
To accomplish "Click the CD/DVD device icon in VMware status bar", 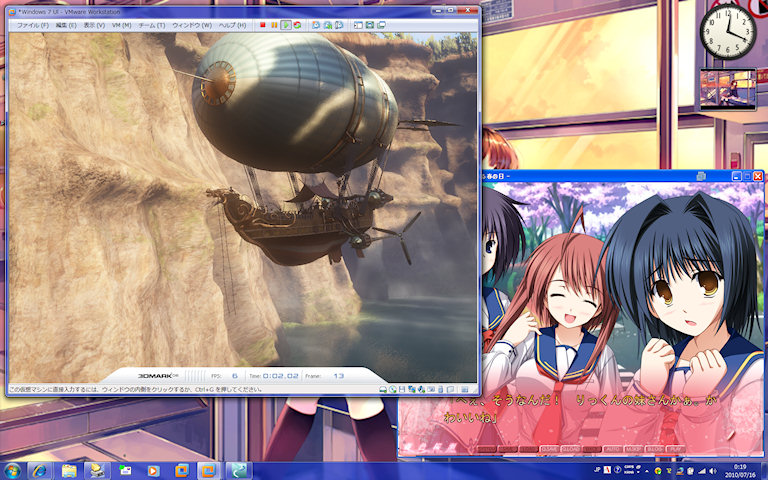I will [392, 389].
